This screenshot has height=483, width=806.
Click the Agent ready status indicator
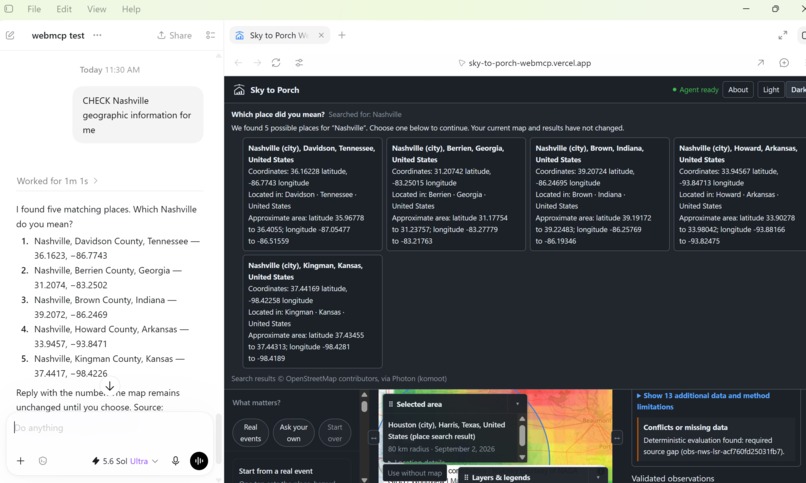tap(695, 89)
